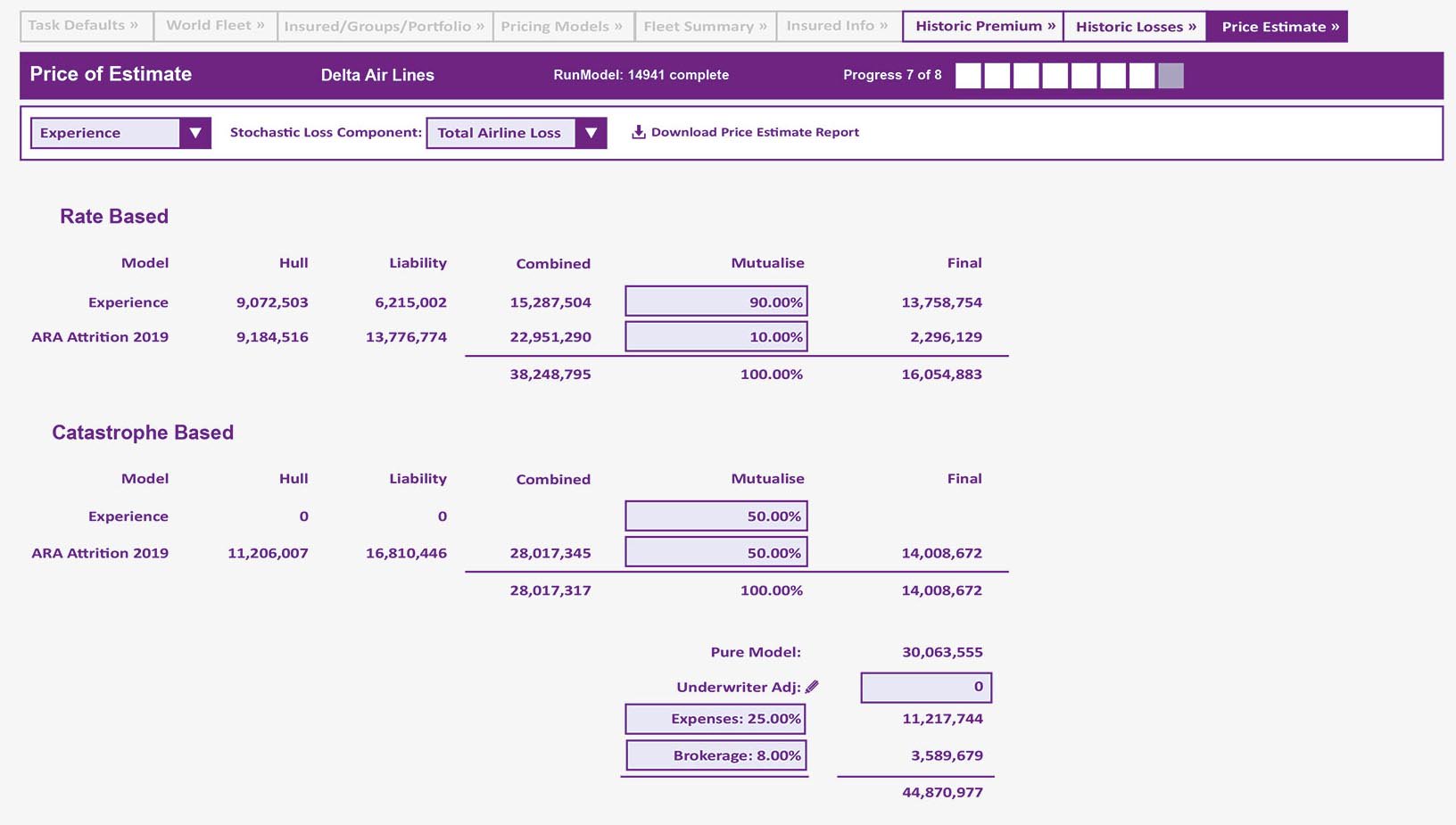
Task: Click the Pure Model label
Action: 756,652
